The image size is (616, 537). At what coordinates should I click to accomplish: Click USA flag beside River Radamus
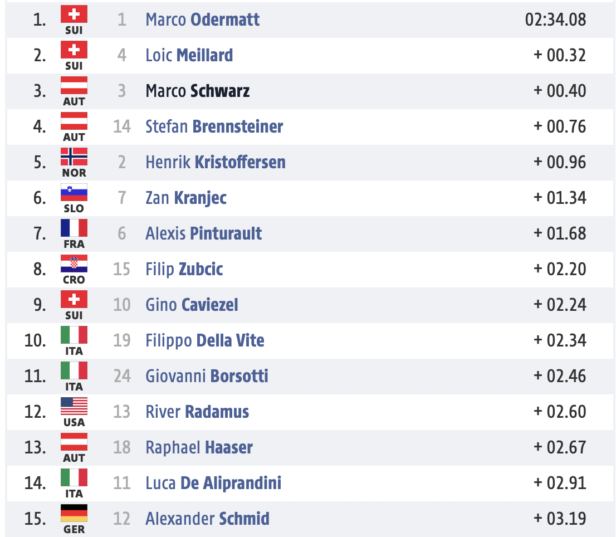74,407
